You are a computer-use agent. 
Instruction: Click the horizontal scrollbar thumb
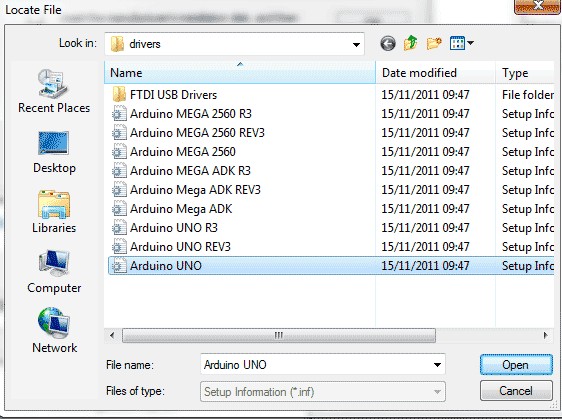[x=279, y=336]
